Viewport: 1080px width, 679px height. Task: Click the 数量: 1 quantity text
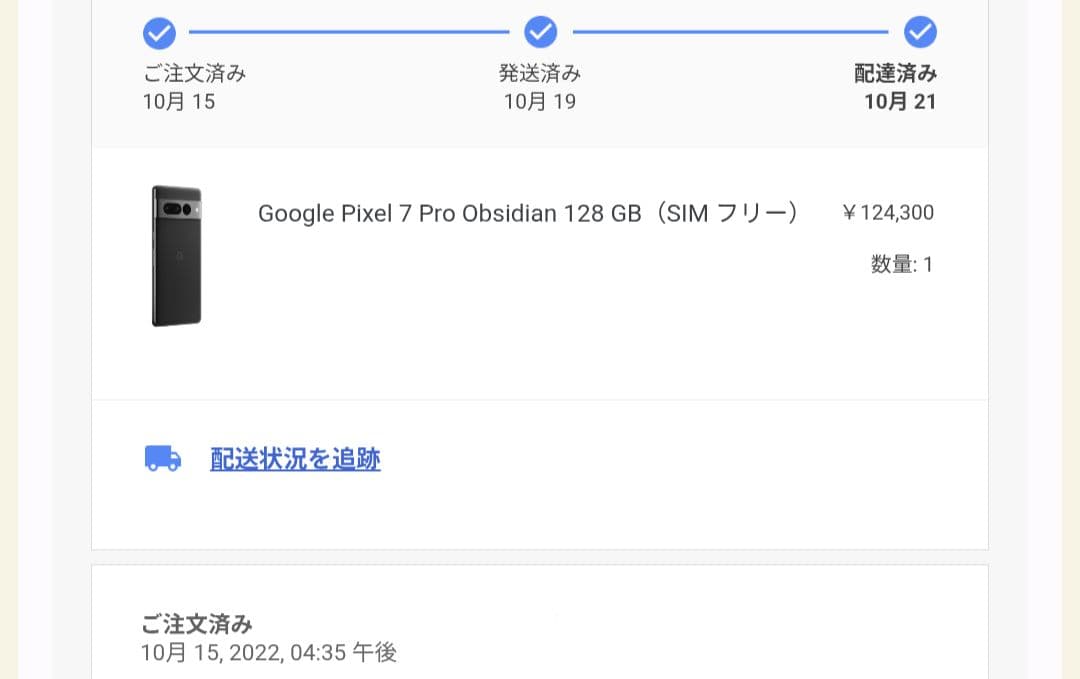pos(901,264)
